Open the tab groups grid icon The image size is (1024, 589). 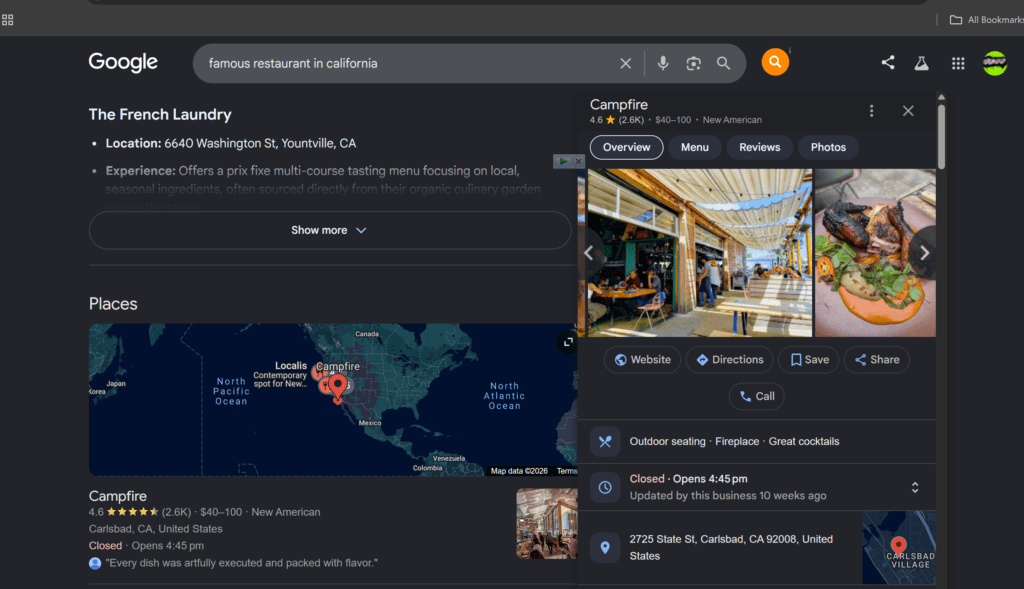[x=8, y=20]
